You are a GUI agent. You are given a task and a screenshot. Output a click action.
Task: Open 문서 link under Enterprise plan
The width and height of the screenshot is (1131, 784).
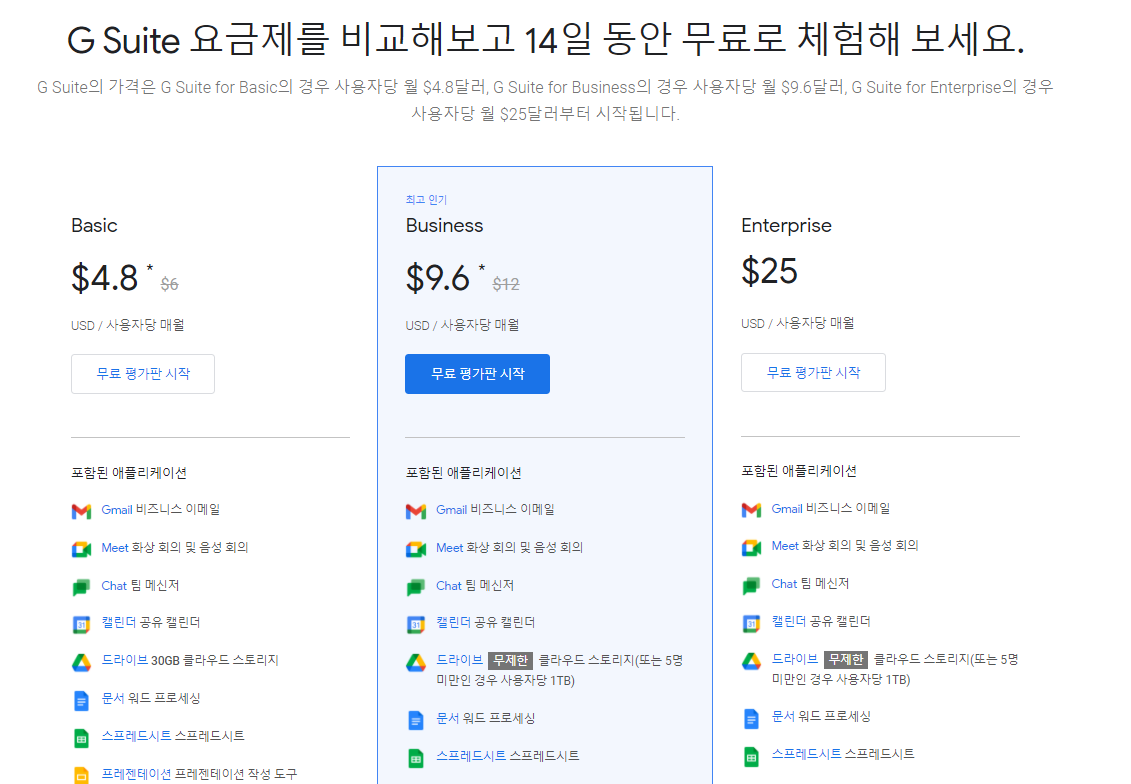pyautogui.click(x=783, y=716)
